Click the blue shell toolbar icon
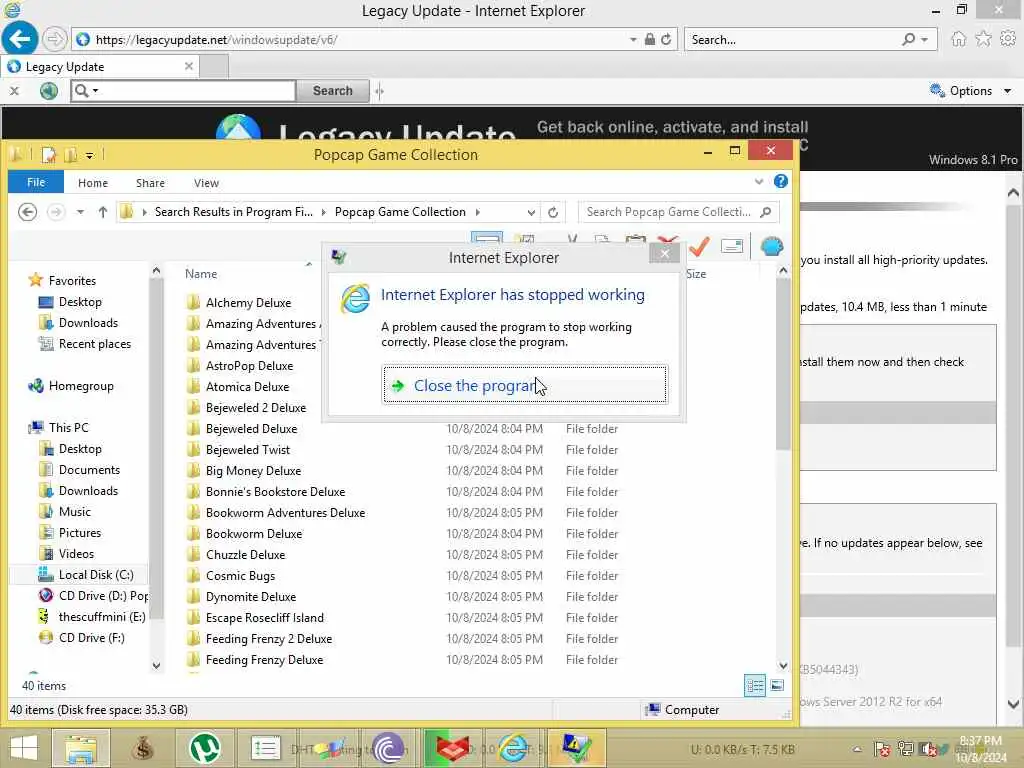1024x768 pixels. click(x=772, y=246)
